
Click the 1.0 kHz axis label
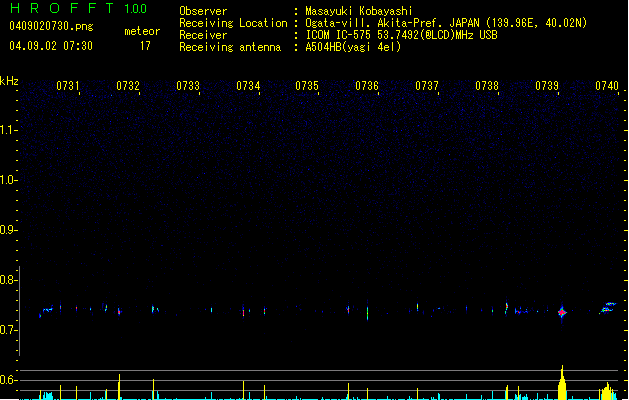[x=8, y=180]
